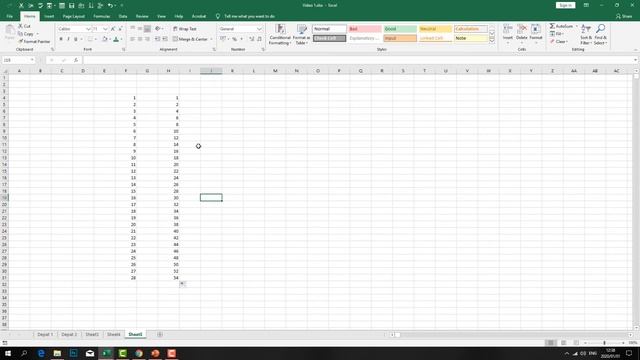Apply the Bad cell style
The width and height of the screenshot is (640, 360).
coord(364,29)
